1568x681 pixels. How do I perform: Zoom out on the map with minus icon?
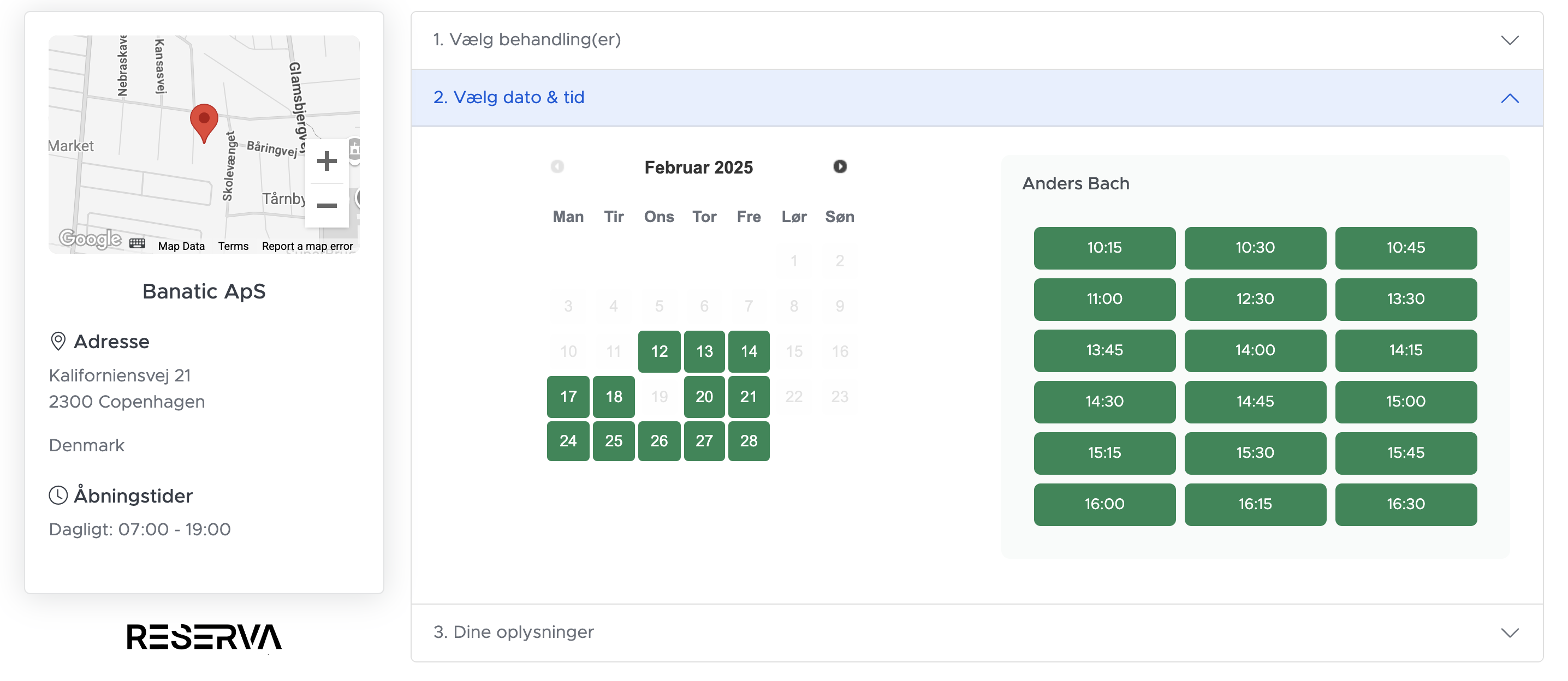pyautogui.click(x=327, y=206)
